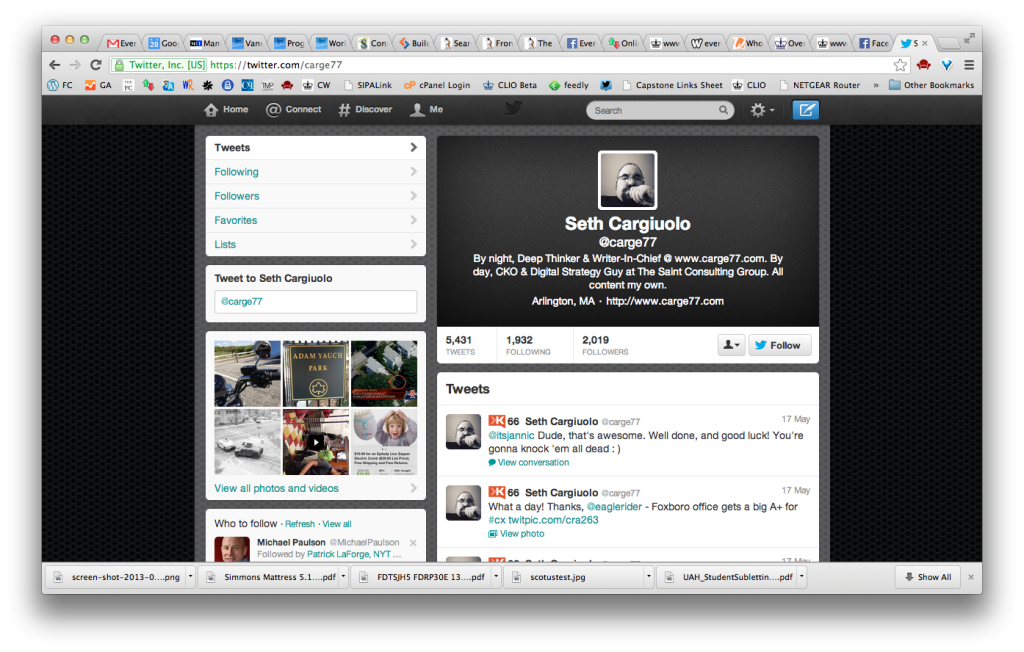Click the Twitter bird logo in the nav bar
The width and height of the screenshot is (1024, 652).
click(x=513, y=108)
